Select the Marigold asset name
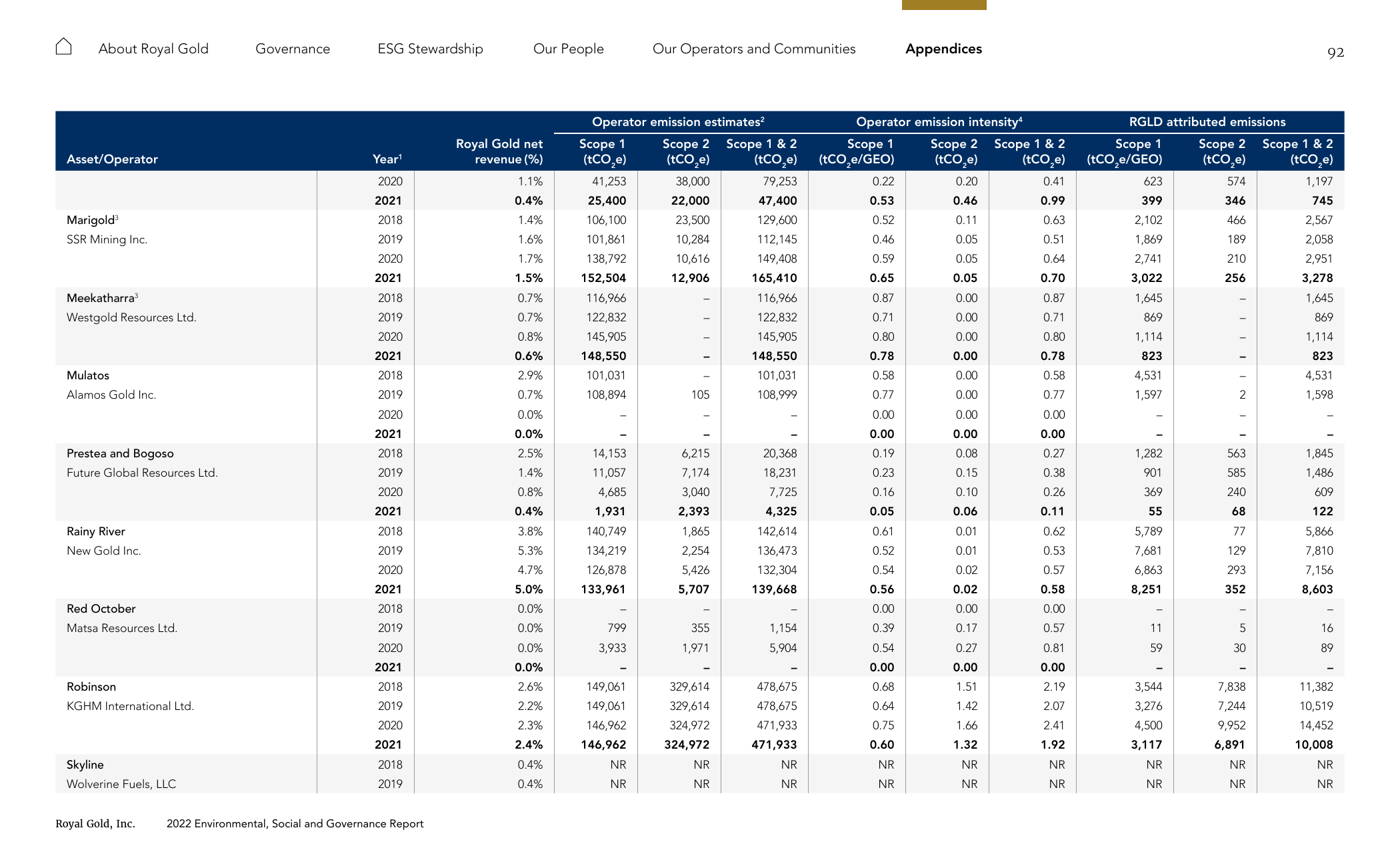 point(92,220)
